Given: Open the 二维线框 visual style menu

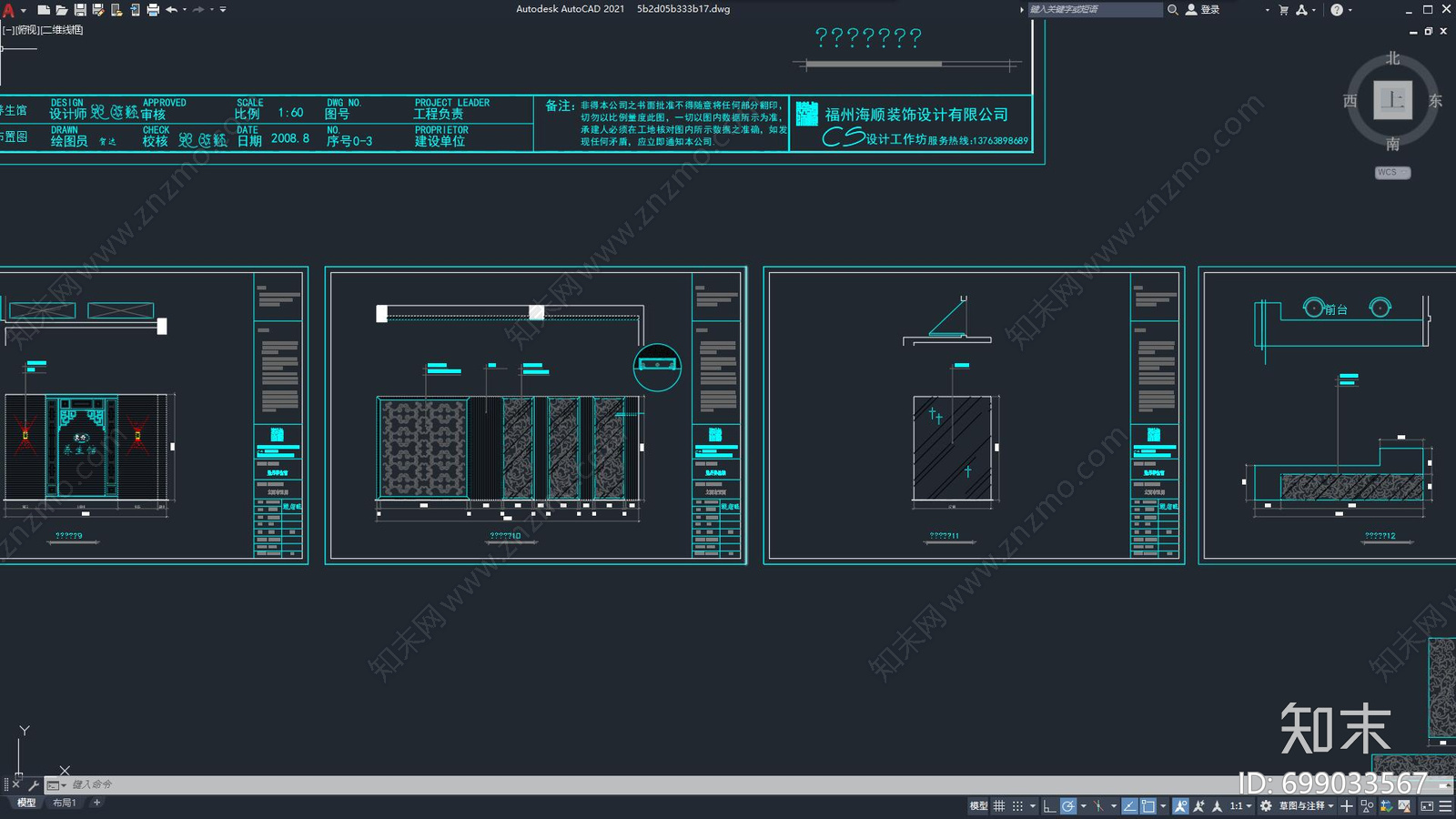Looking at the screenshot, I should [x=62, y=30].
